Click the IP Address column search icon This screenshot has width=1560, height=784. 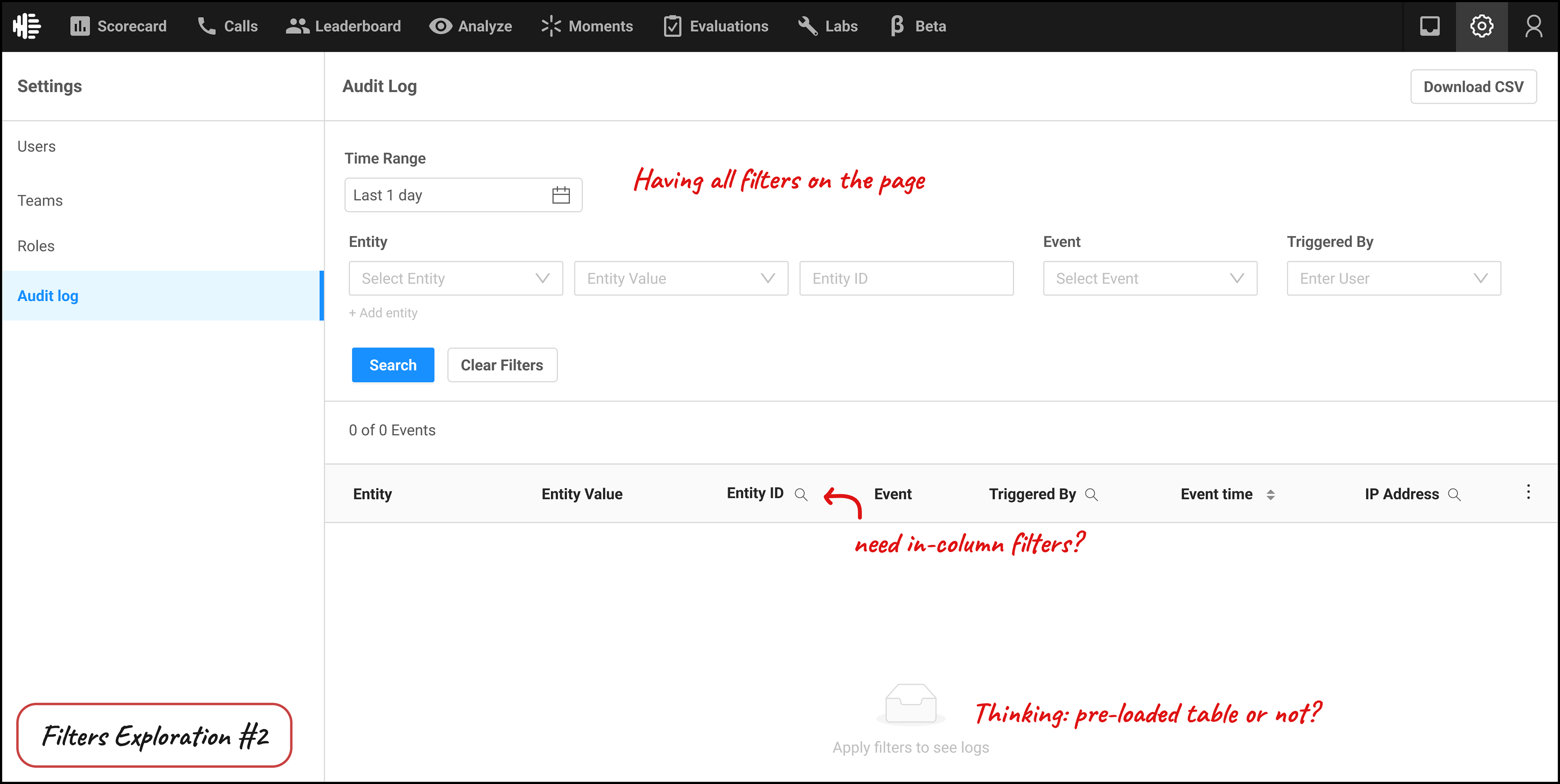1454,495
